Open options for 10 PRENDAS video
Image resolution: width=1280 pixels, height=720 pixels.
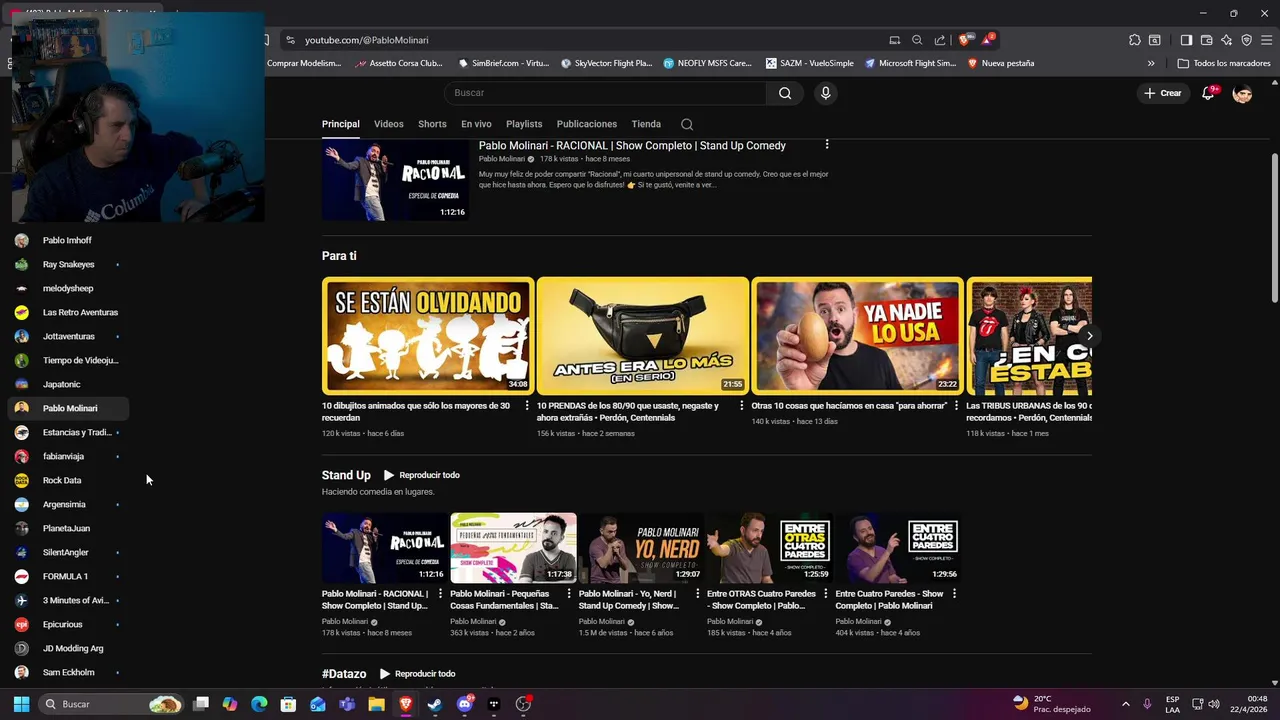pyautogui.click(x=741, y=406)
